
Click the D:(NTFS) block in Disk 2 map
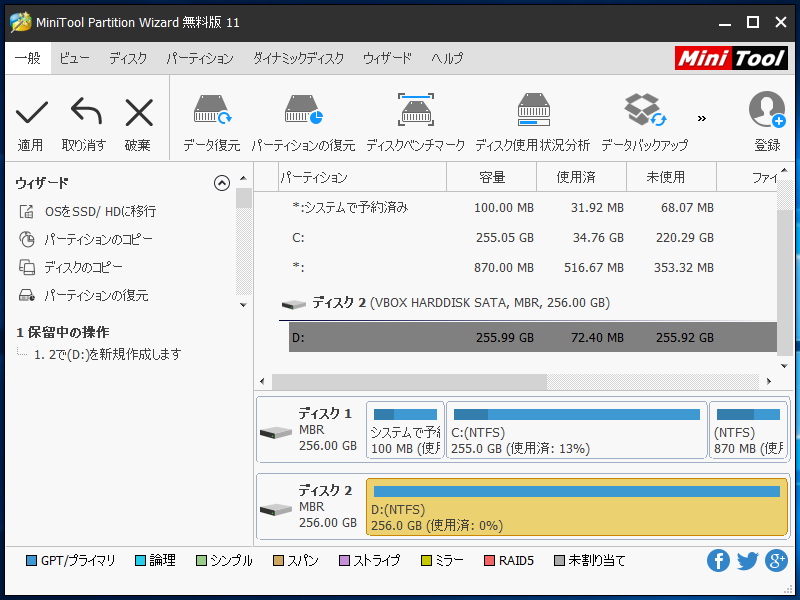click(x=577, y=507)
